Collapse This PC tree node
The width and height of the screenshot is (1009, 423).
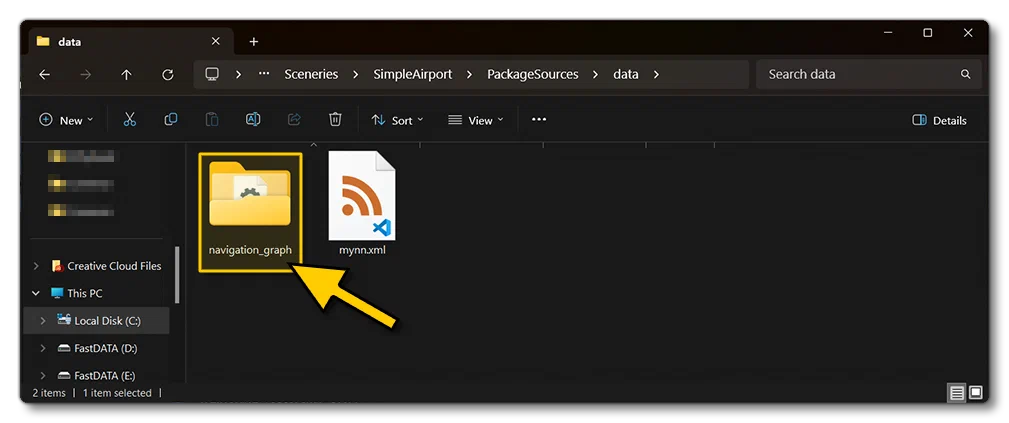(x=36, y=293)
